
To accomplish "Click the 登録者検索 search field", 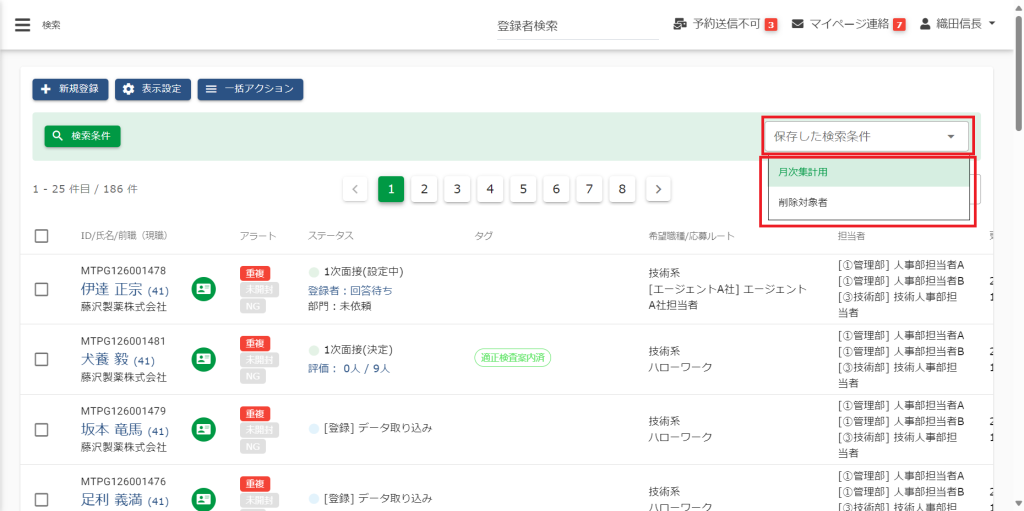I will pos(577,26).
